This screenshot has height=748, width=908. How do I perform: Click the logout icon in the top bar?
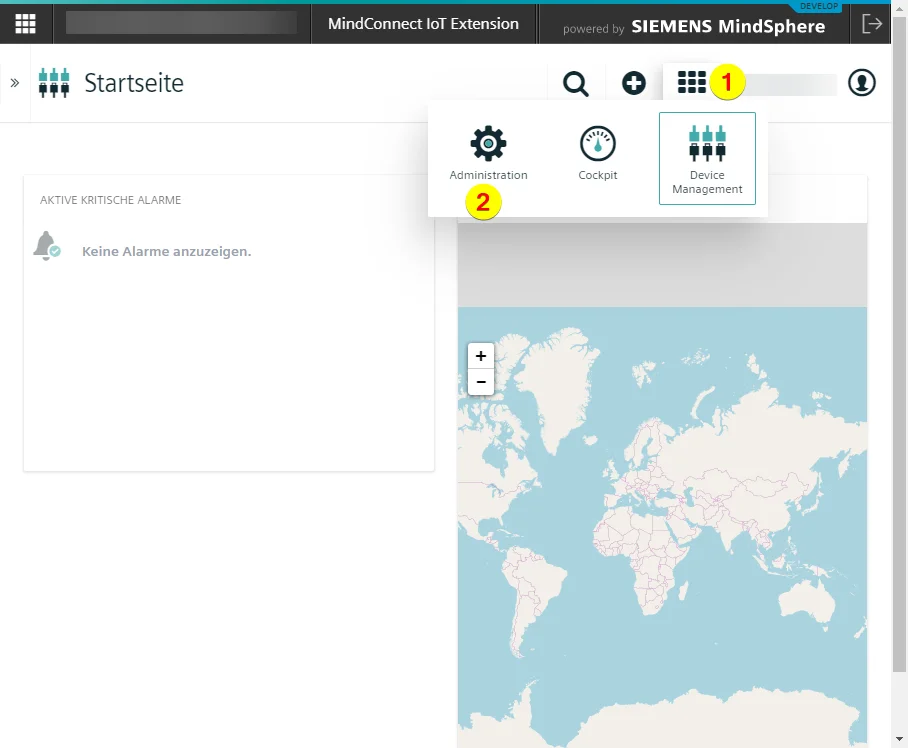click(x=872, y=24)
